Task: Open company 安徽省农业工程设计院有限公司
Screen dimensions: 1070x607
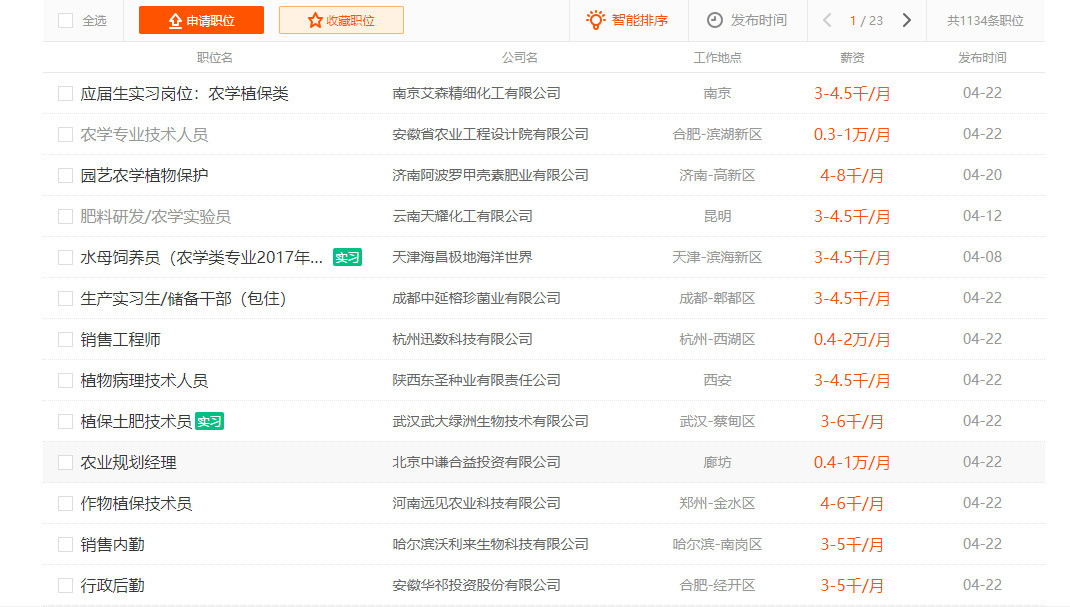Action: pos(490,134)
